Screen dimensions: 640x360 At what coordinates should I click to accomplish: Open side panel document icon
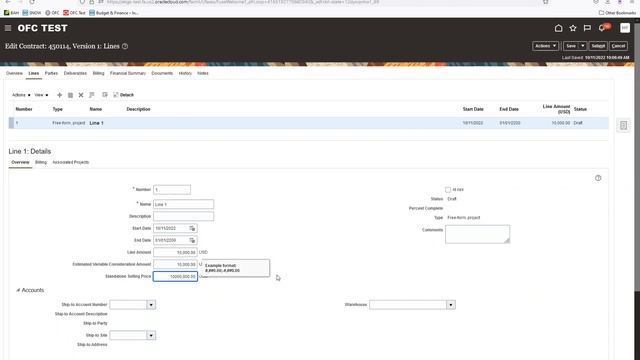(x=623, y=125)
